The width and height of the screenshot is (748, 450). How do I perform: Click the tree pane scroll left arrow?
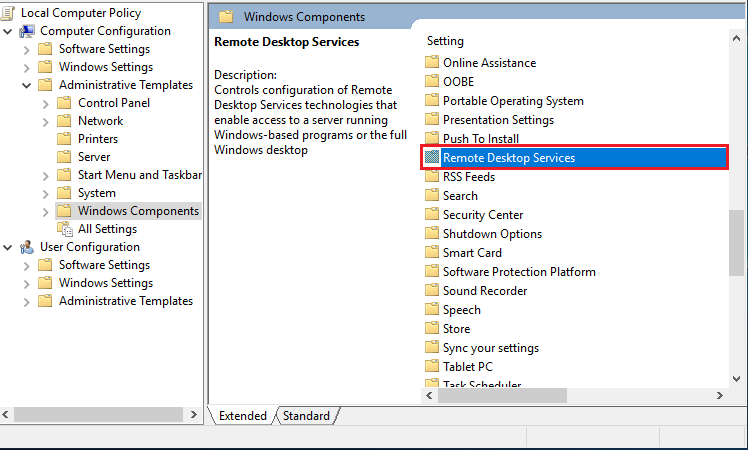coord(6,415)
